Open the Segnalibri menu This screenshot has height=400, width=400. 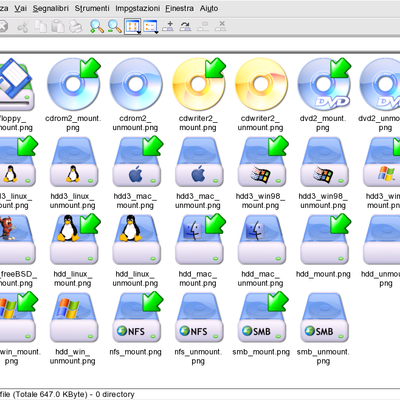tap(51, 8)
